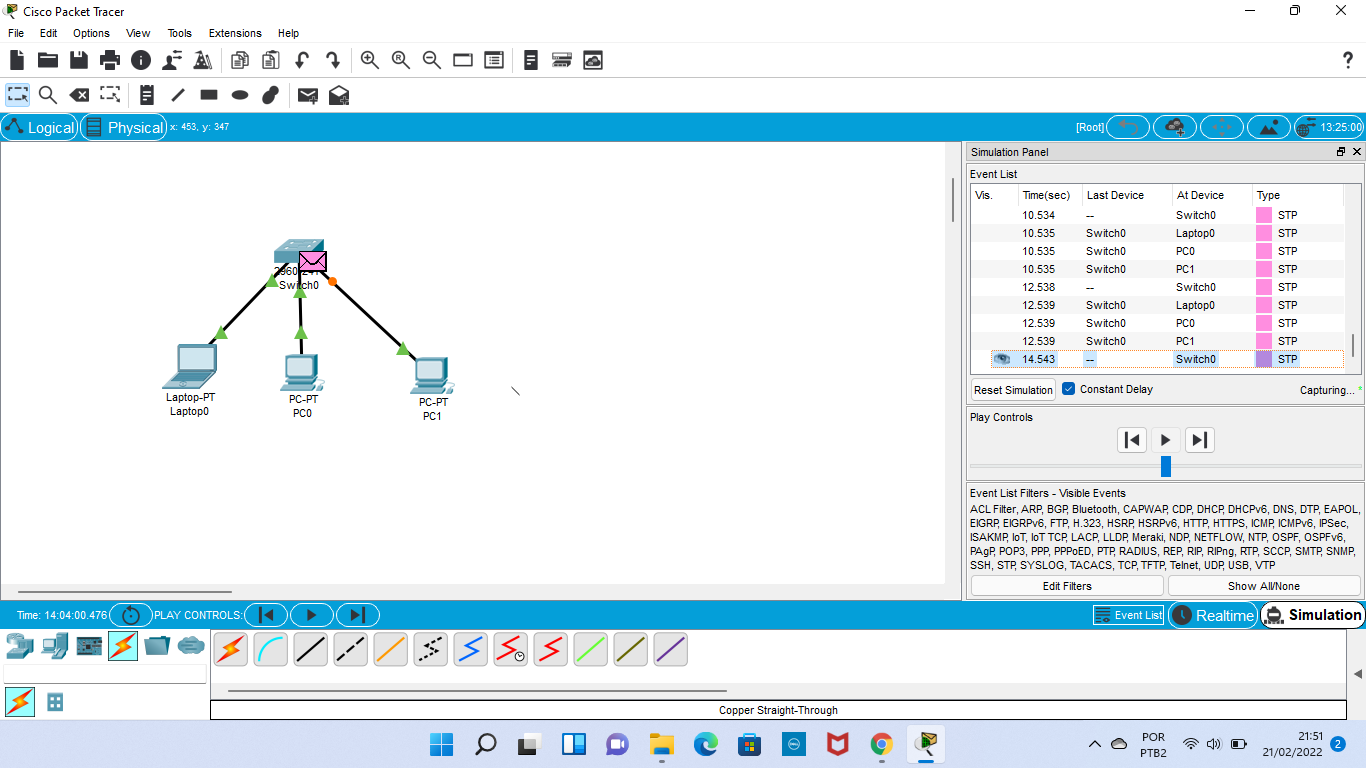Click the Paste toolbar icon

tap(270, 60)
